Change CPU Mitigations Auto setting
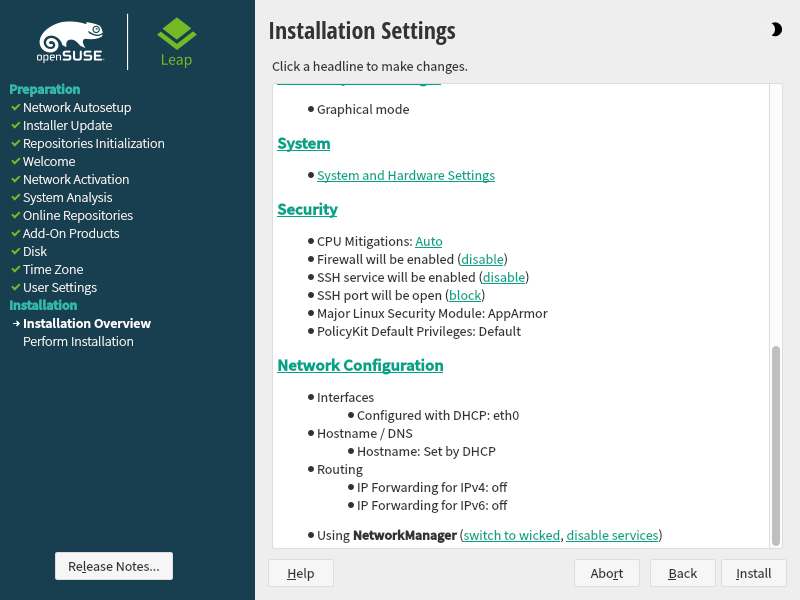Viewport: 800px width, 600px height. coord(428,241)
